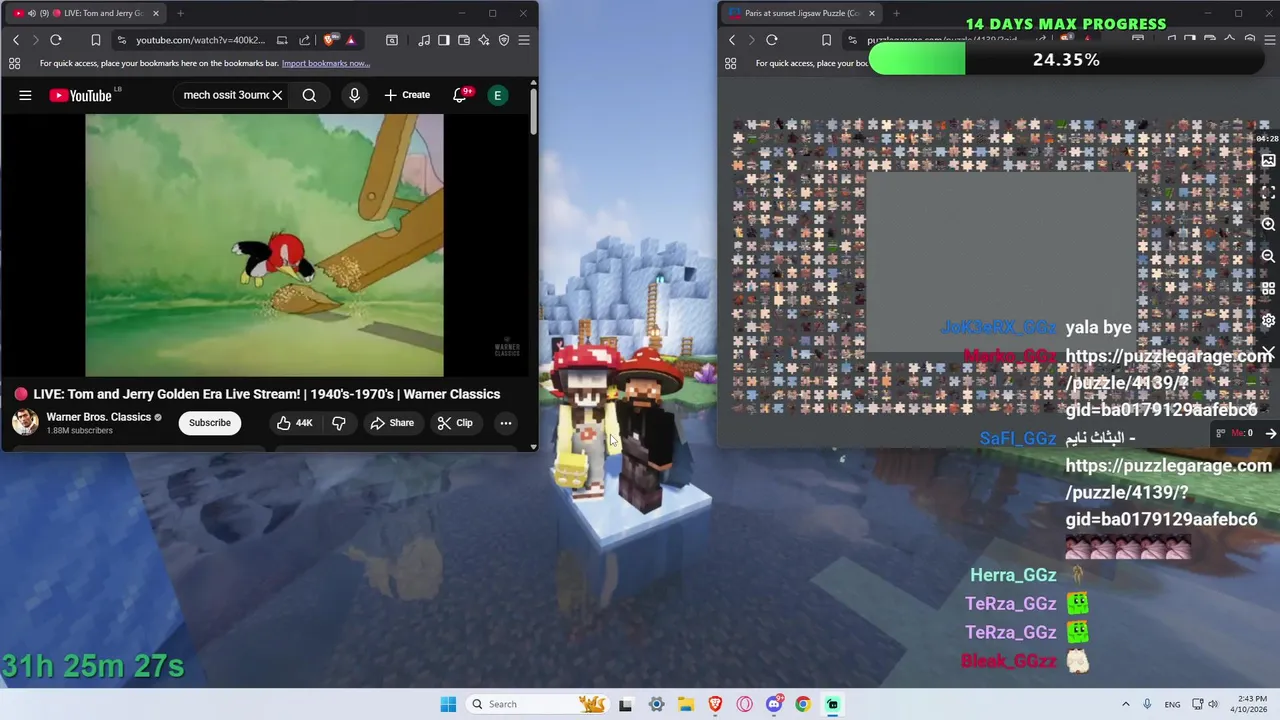The image size is (1280, 720).
Task: Arrange puzzle pieces with grid icon
Action: (x=1268, y=288)
